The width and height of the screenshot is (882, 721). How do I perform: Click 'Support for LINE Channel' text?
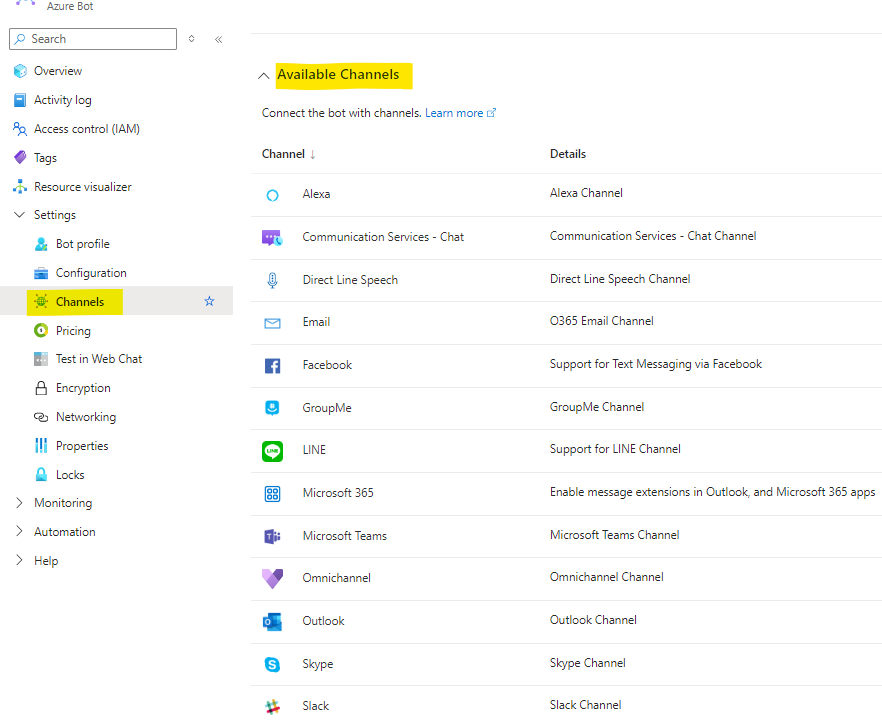[x=615, y=449]
